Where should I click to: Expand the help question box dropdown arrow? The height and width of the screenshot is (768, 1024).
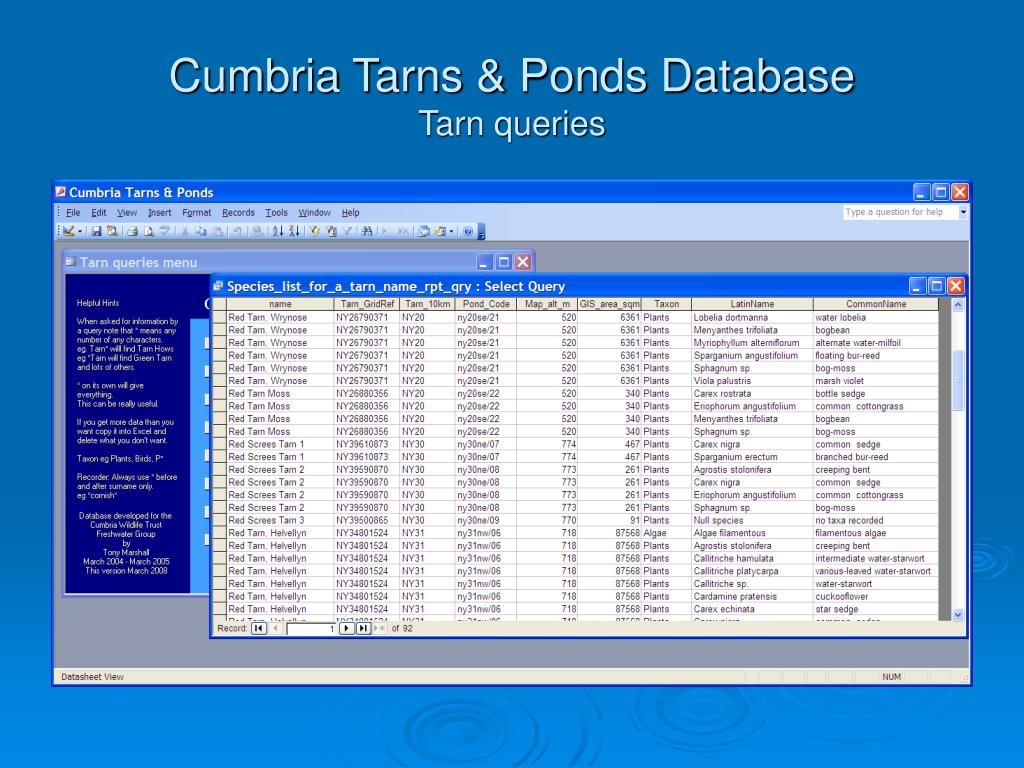coord(963,212)
